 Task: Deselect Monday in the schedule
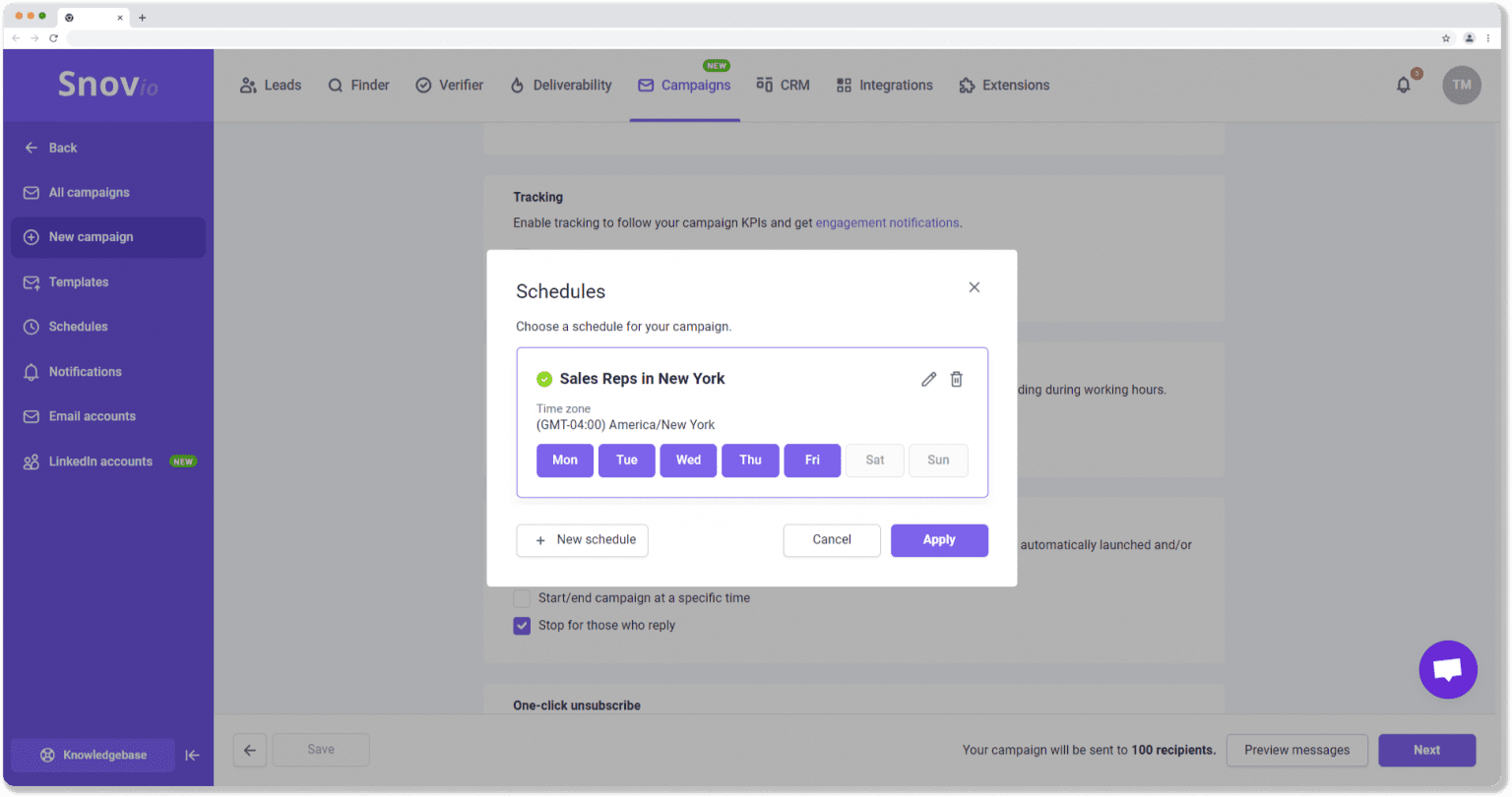click(565, 460)
